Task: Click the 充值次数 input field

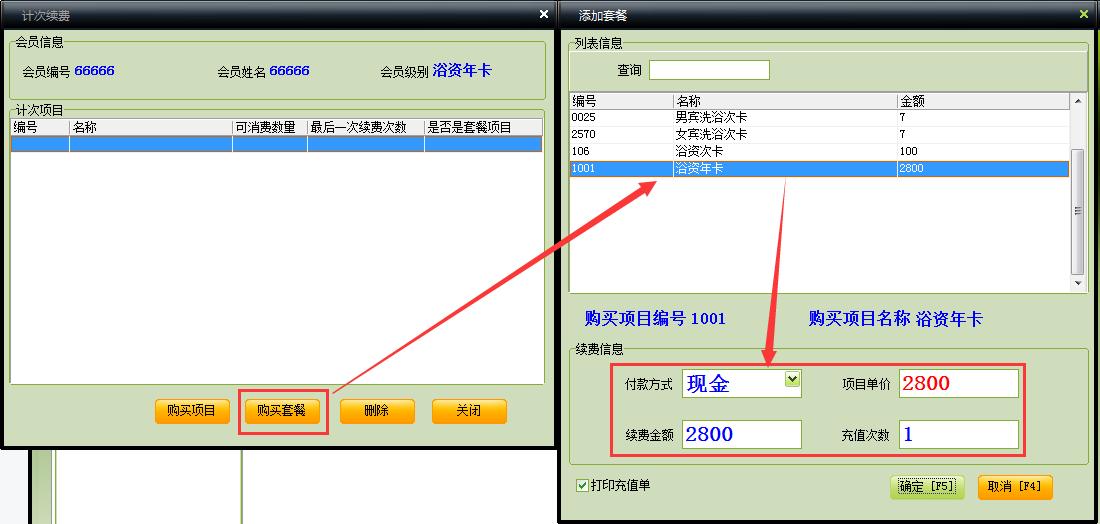Action: [x=958, y=434]
